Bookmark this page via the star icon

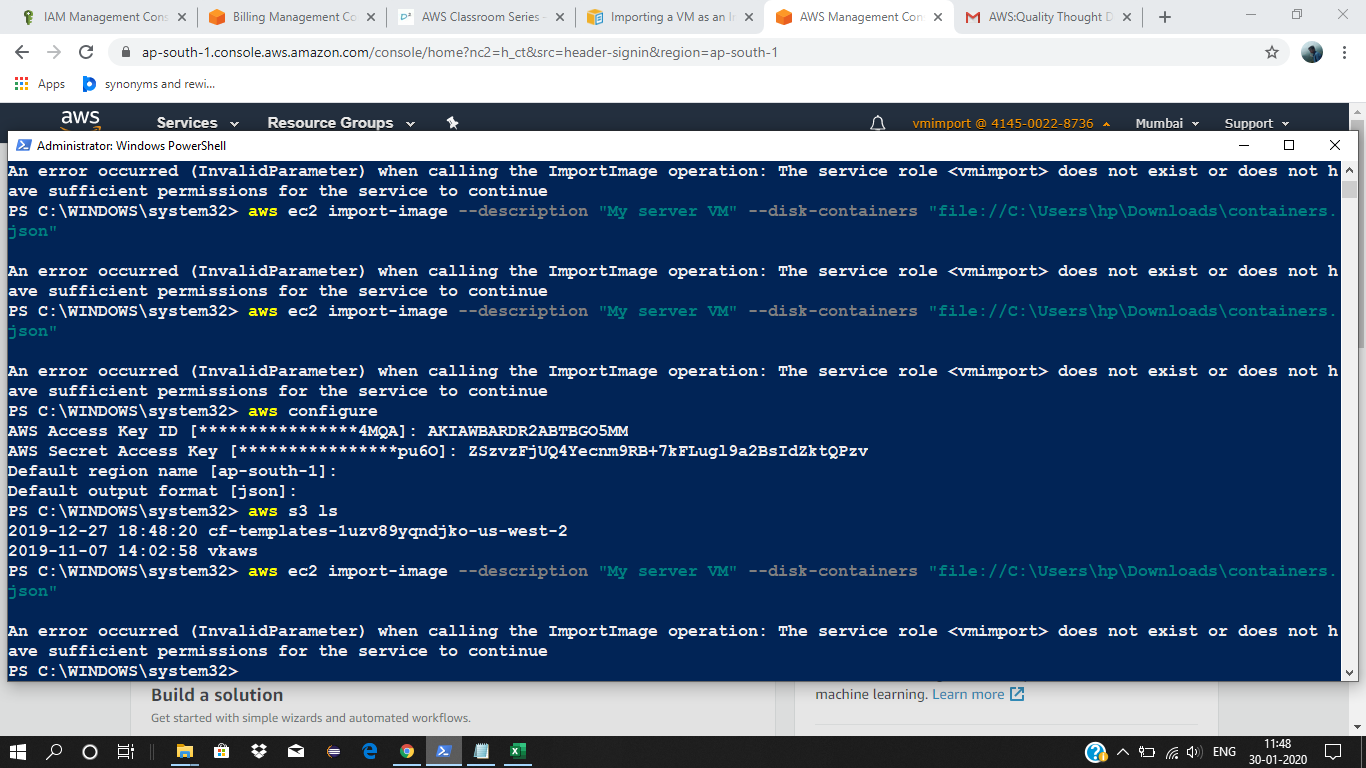[x=1270, y=52]
